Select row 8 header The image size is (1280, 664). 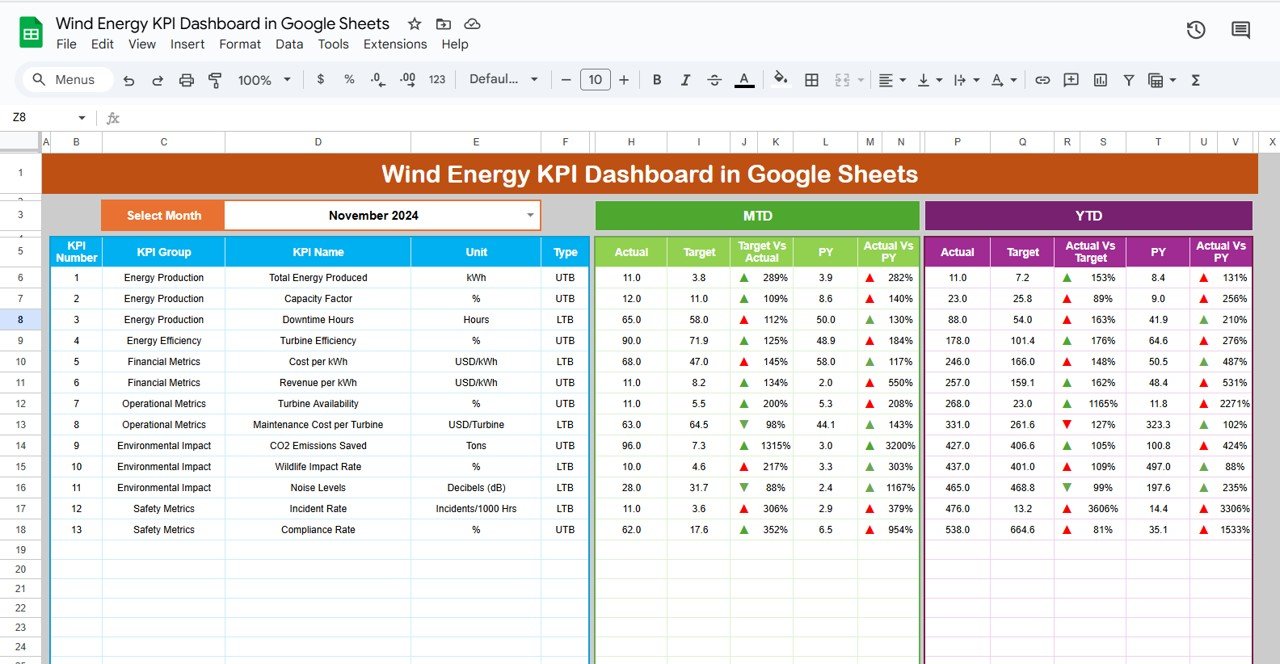click(x=20, y=320)
